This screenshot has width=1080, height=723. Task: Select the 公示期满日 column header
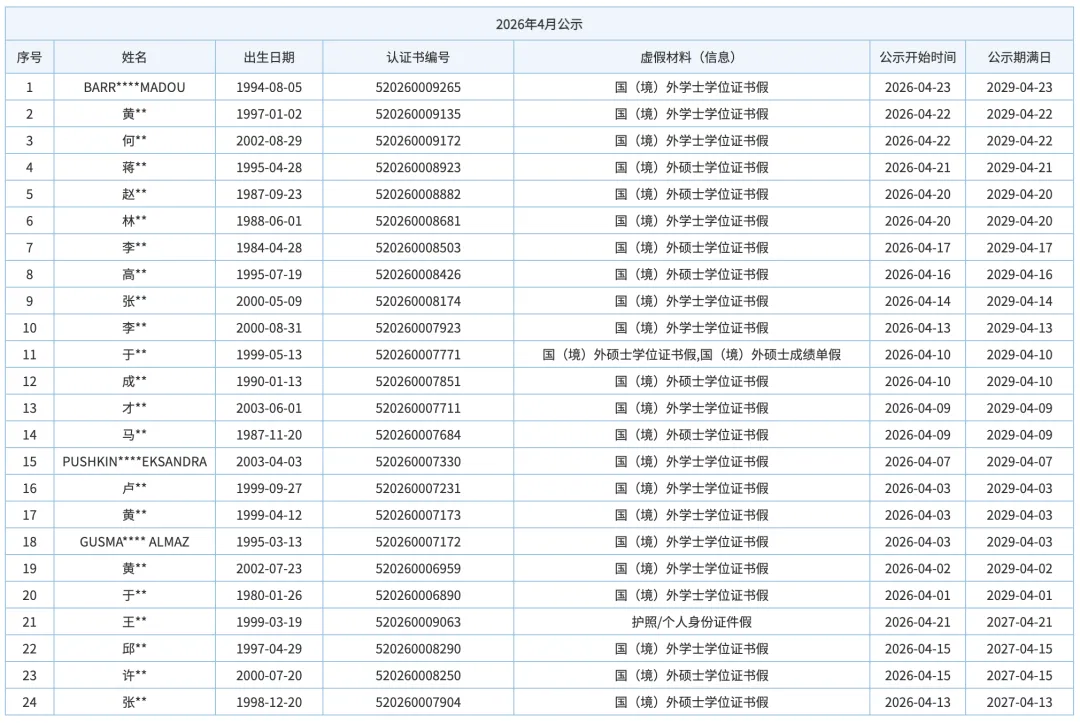[1019, 57]
